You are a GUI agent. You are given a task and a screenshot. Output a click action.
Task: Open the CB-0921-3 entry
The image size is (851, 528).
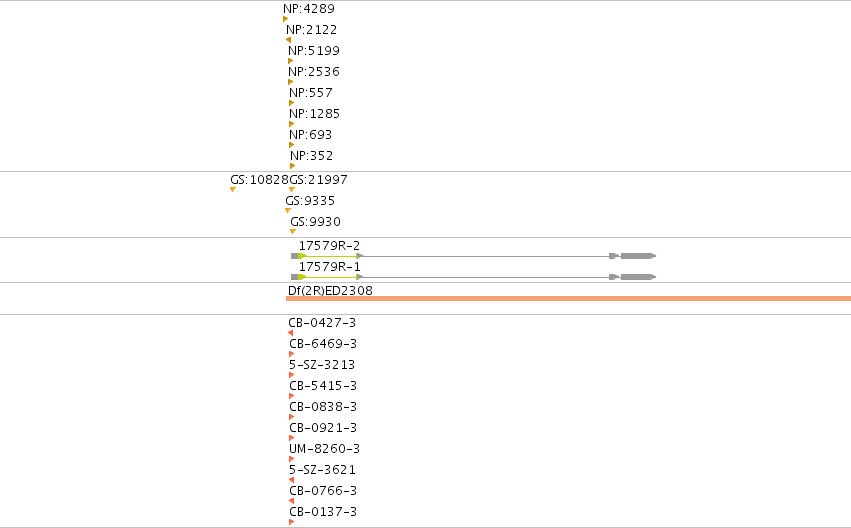coord(323,428)
